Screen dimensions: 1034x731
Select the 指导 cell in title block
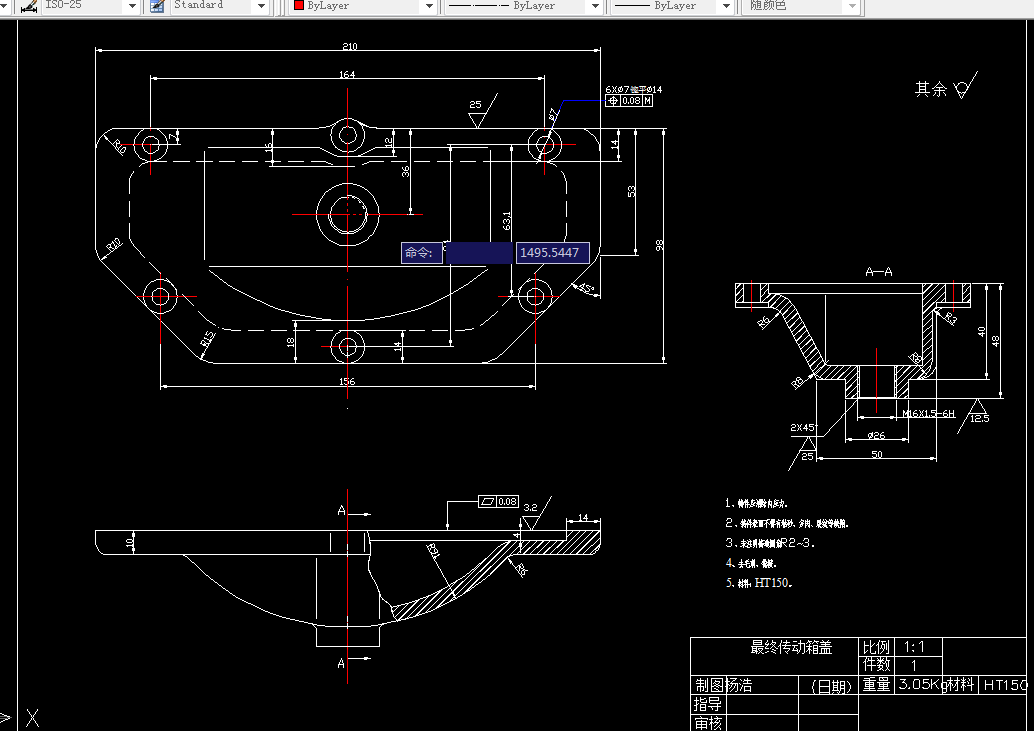click(708, 704)
